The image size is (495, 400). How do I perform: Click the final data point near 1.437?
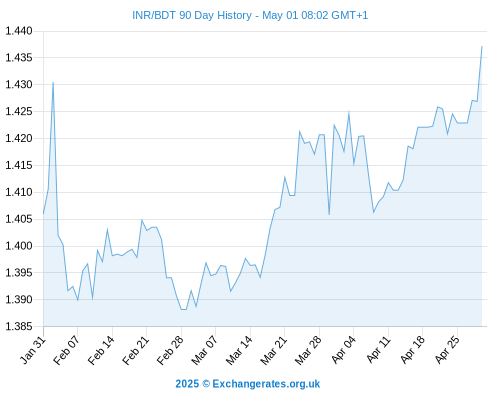[x=482, y=47]
